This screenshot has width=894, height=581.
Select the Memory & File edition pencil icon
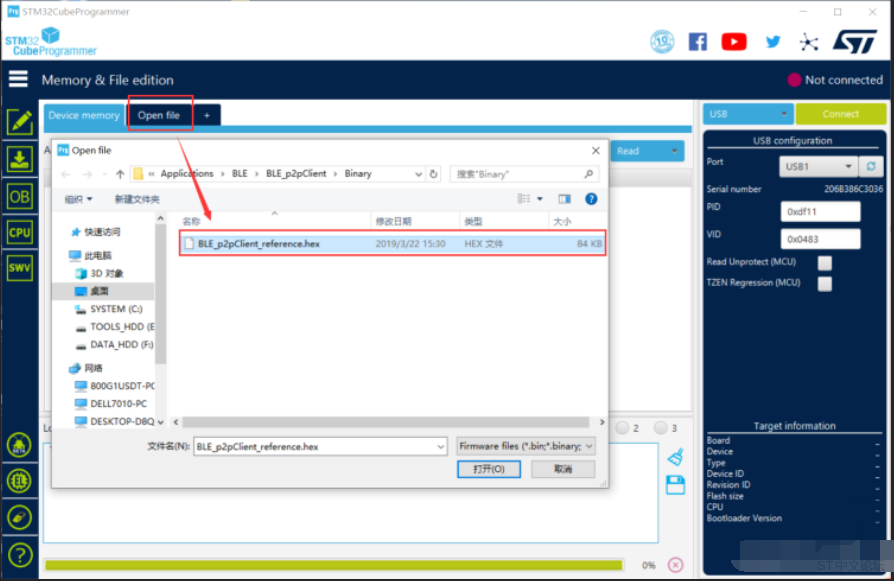click(19, 121)
